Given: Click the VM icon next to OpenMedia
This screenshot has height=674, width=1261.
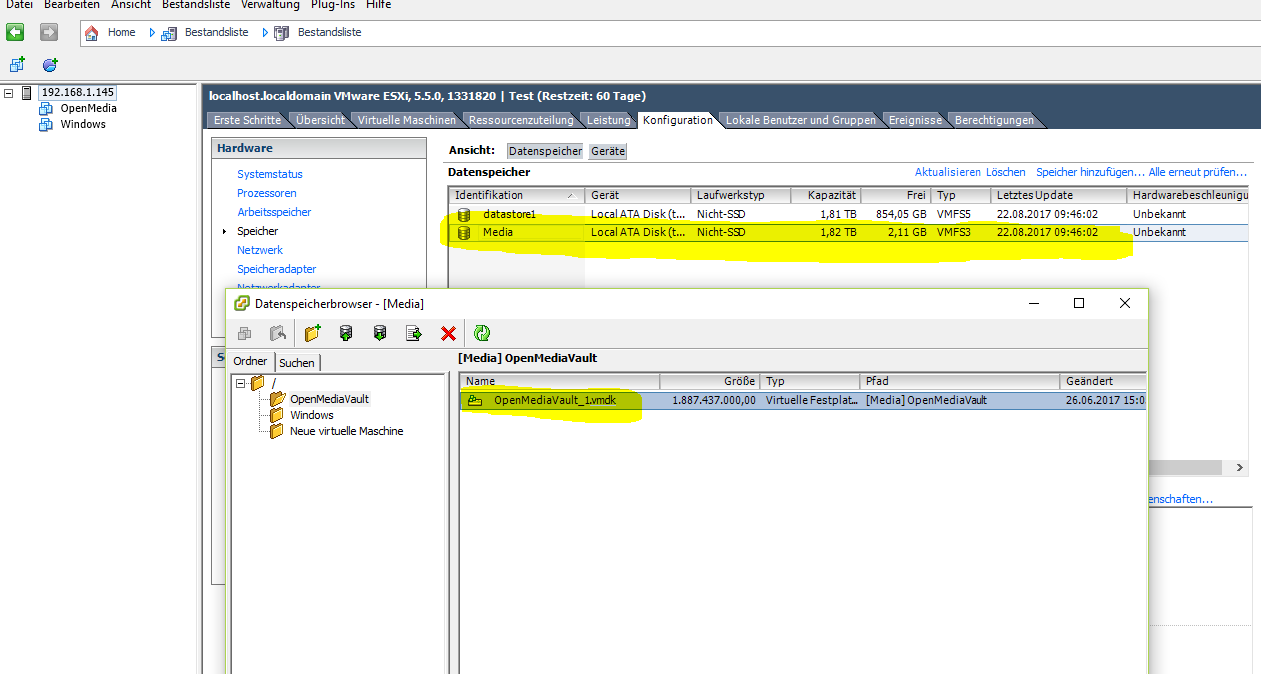Looking at the screenshot, I should (46, 109).
